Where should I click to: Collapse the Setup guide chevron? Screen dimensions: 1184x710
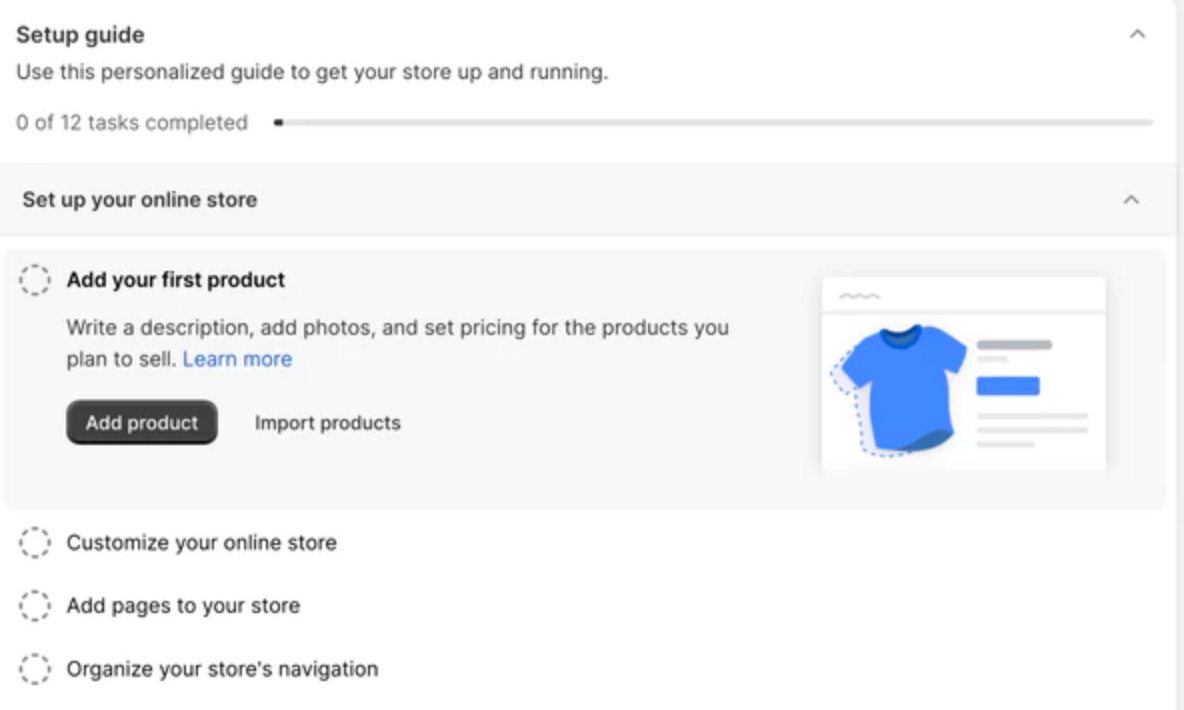pyautogui.click(x=1137, y=34)
